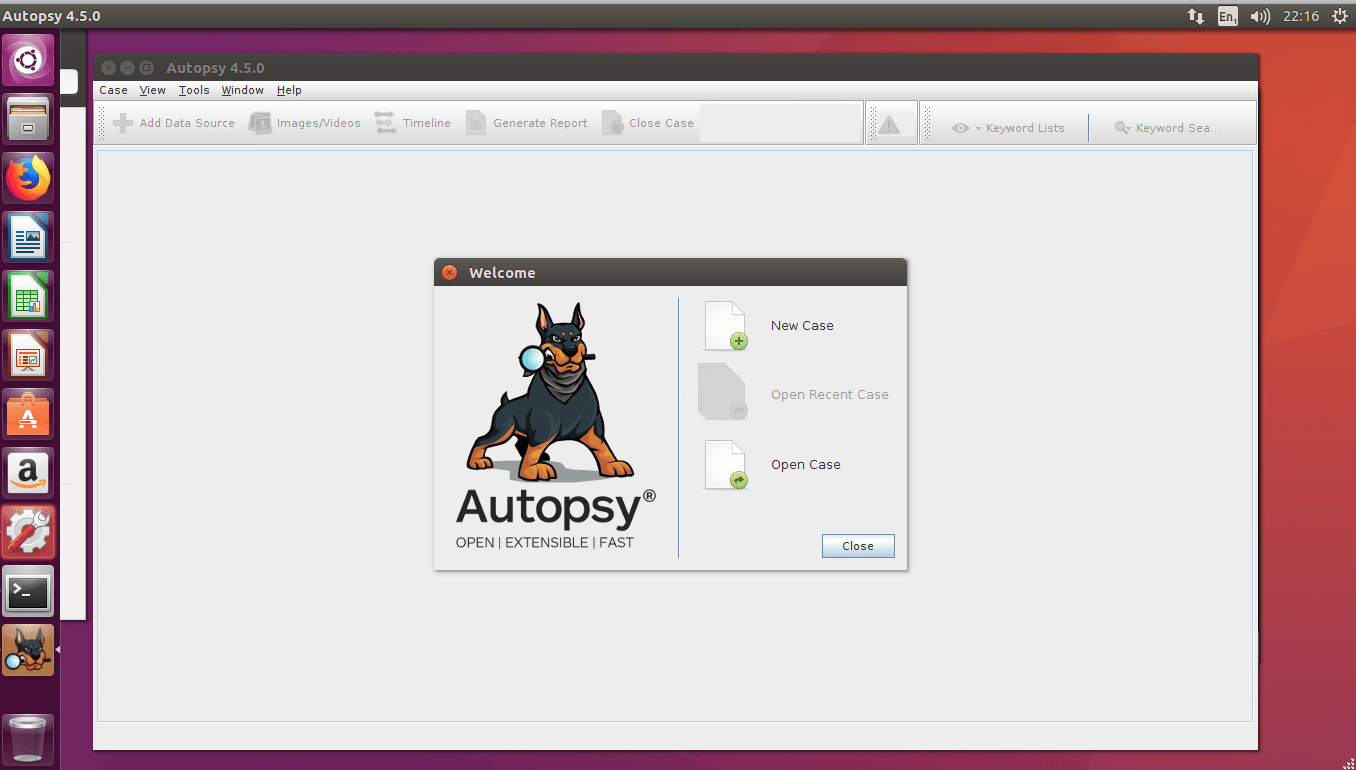Open the Tools menu
Image resolution: width=1356 pixels, height=770 pixels.
pos(194,90)
